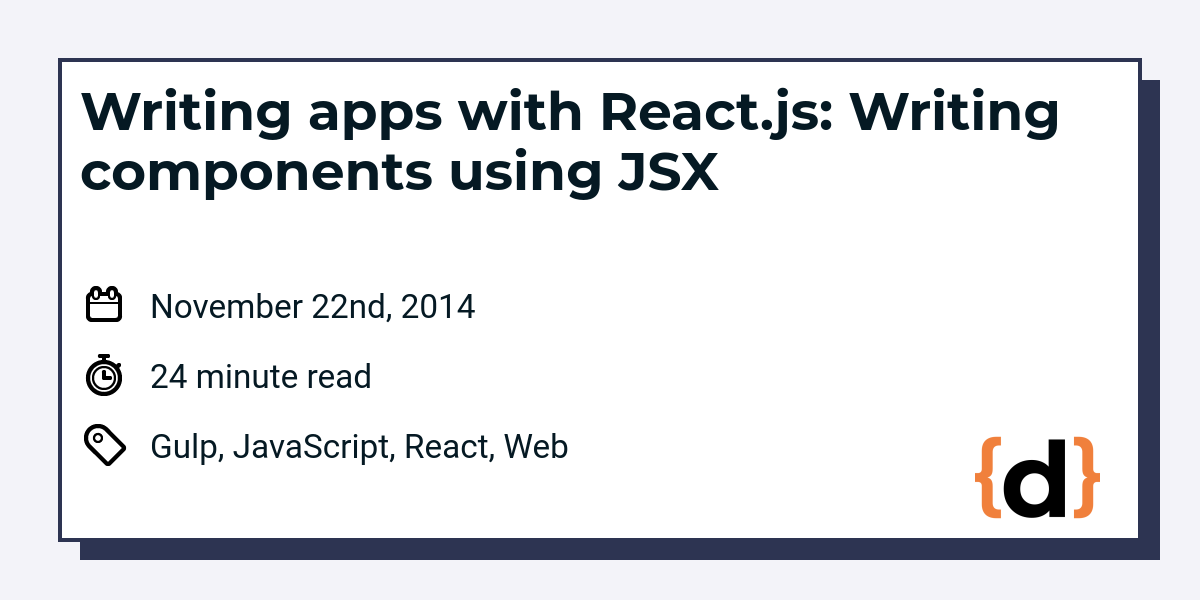Select the React tag link

pyautogui.click(x=446, y=446)
